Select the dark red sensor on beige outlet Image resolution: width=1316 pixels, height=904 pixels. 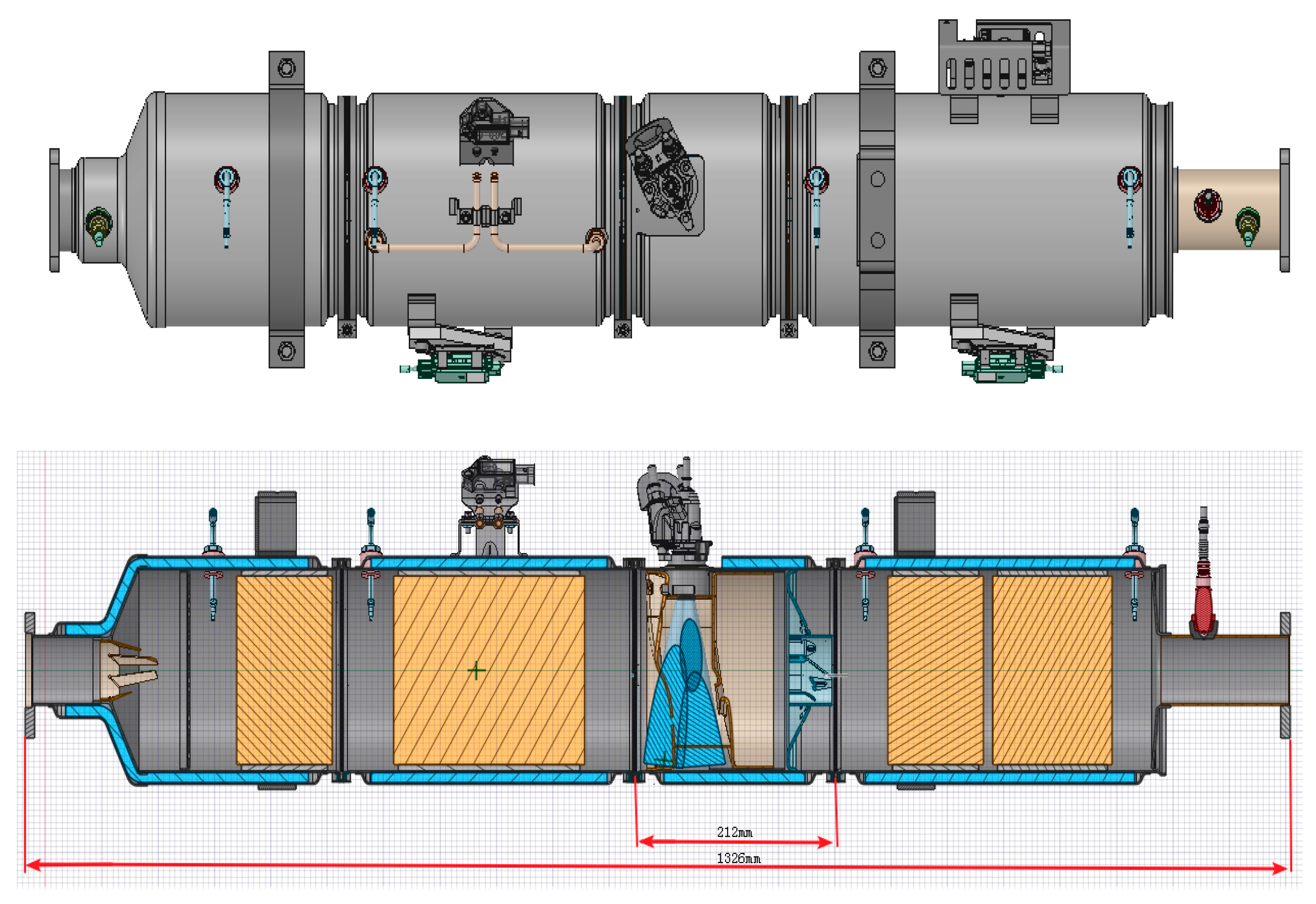point(1208,205)
